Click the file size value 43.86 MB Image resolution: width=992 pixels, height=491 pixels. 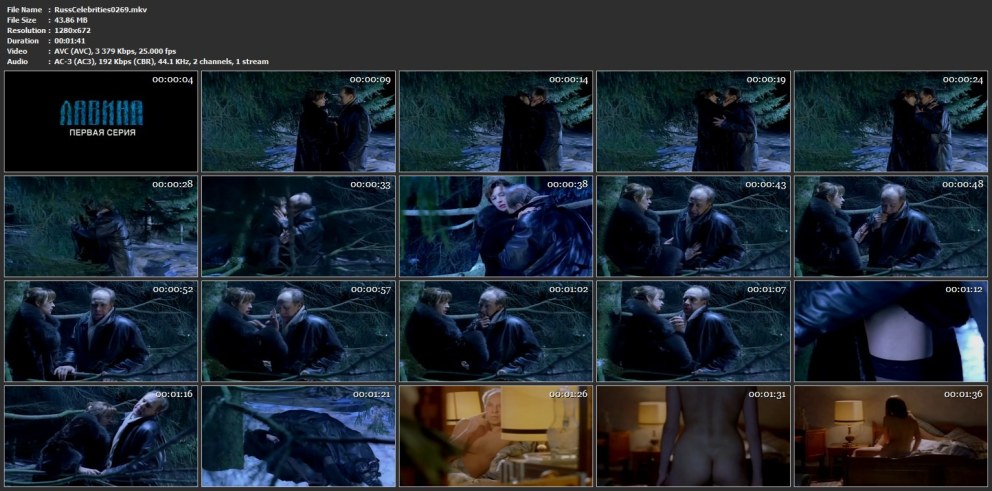click(x=71, y=20)
